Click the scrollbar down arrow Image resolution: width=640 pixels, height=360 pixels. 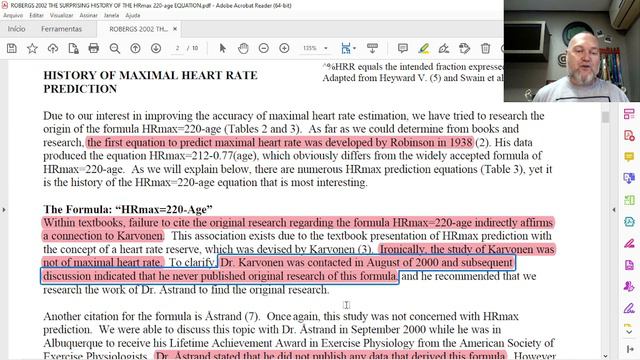605,356
